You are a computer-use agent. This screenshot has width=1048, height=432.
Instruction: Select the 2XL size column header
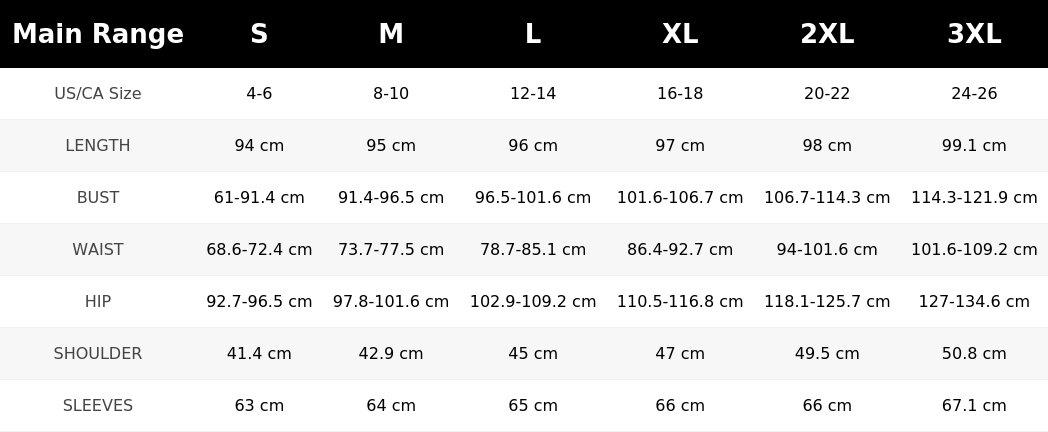tap(827, 33)
